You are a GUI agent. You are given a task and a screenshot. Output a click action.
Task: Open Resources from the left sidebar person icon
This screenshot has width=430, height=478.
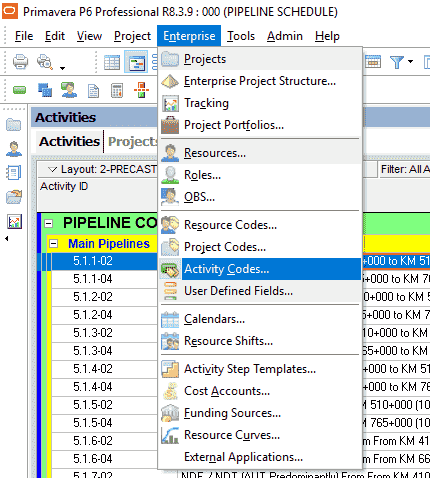(14, 149)
